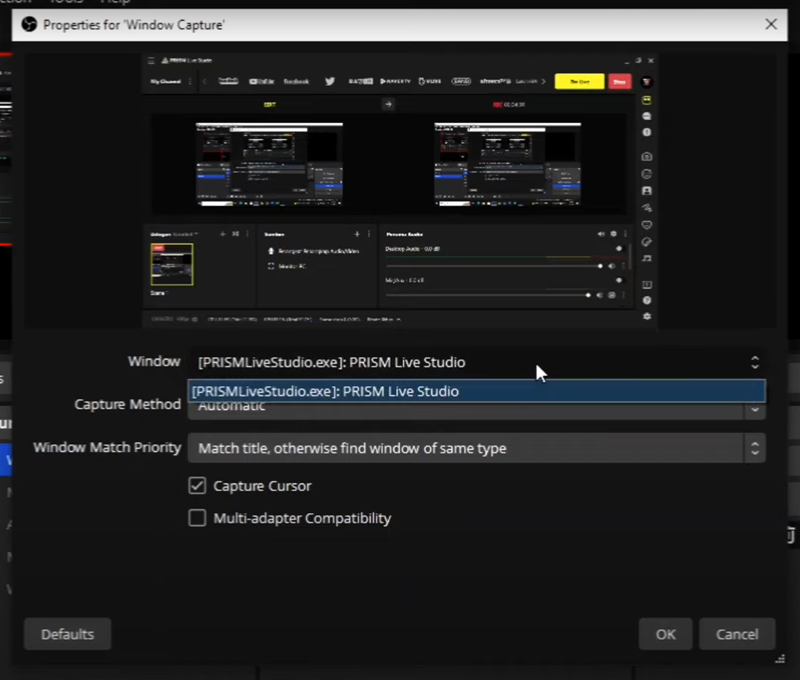Confirm the properties with OK
The image size is (800, 680).
click(x=666, y=634)
